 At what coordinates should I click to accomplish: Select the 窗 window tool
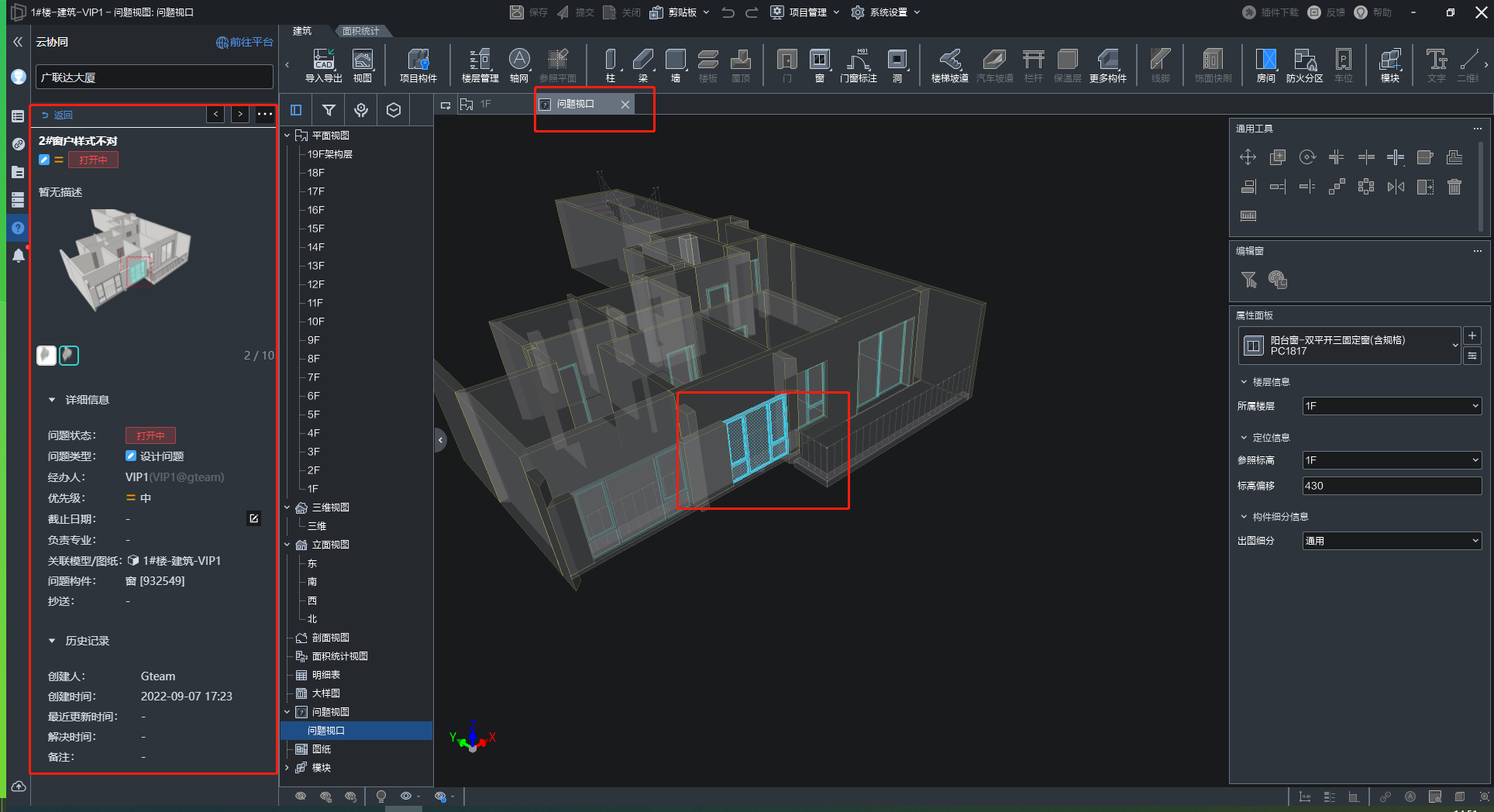pyautogui.click(x=820, y=65)
